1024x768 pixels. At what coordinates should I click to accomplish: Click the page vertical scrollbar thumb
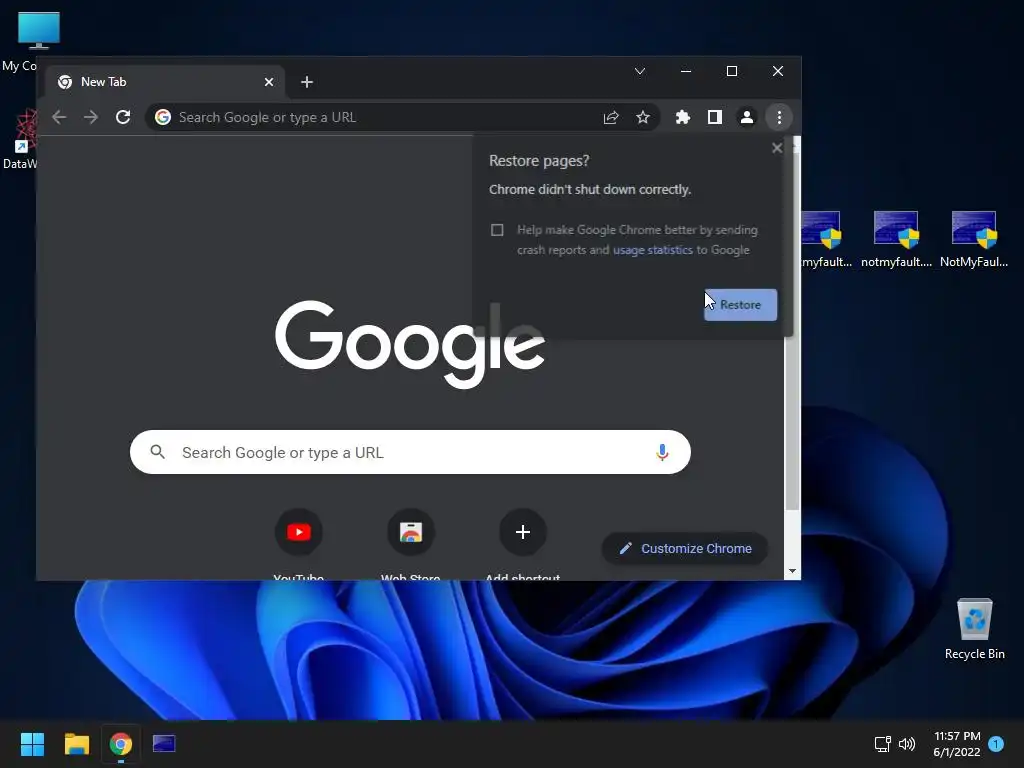pyautogui.click(x=792, y=332)
